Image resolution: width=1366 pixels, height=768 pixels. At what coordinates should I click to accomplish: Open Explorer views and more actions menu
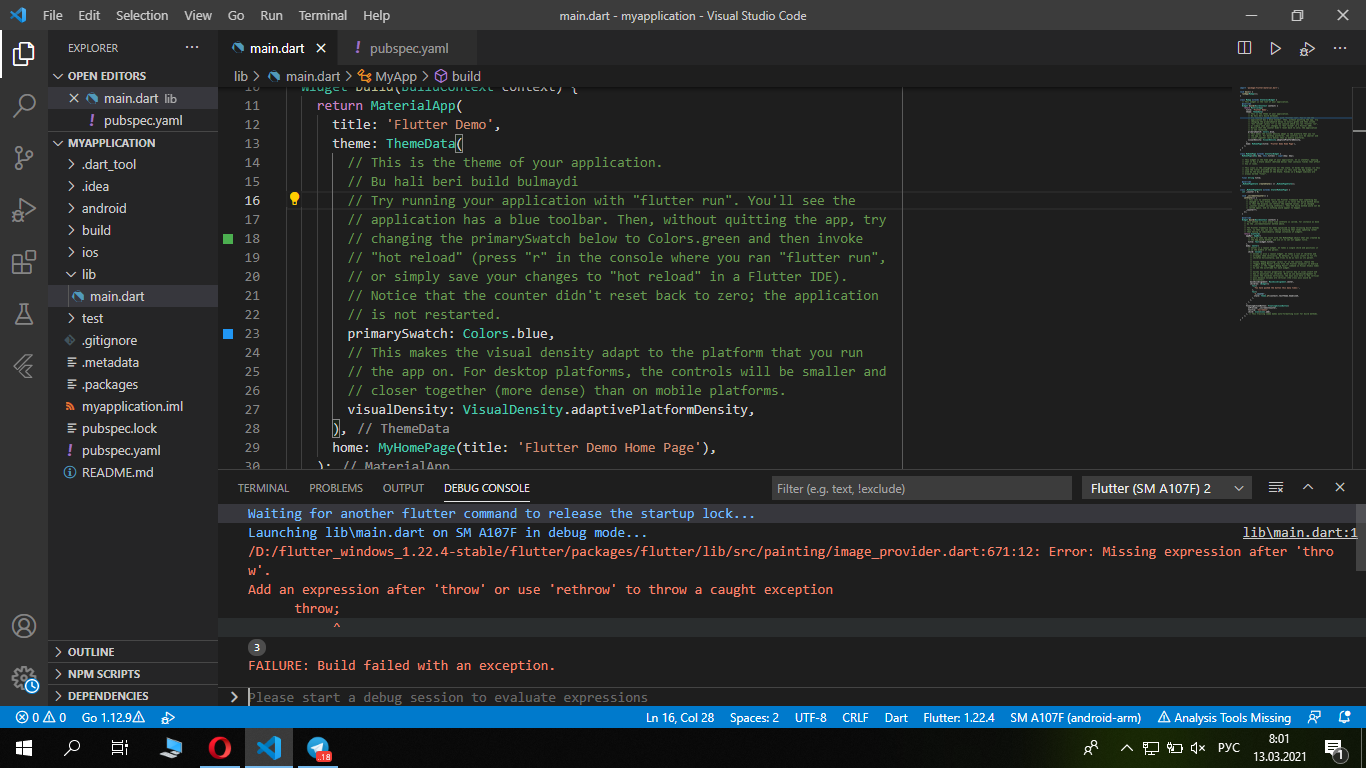pyautogui.click(x=192, y=48)
